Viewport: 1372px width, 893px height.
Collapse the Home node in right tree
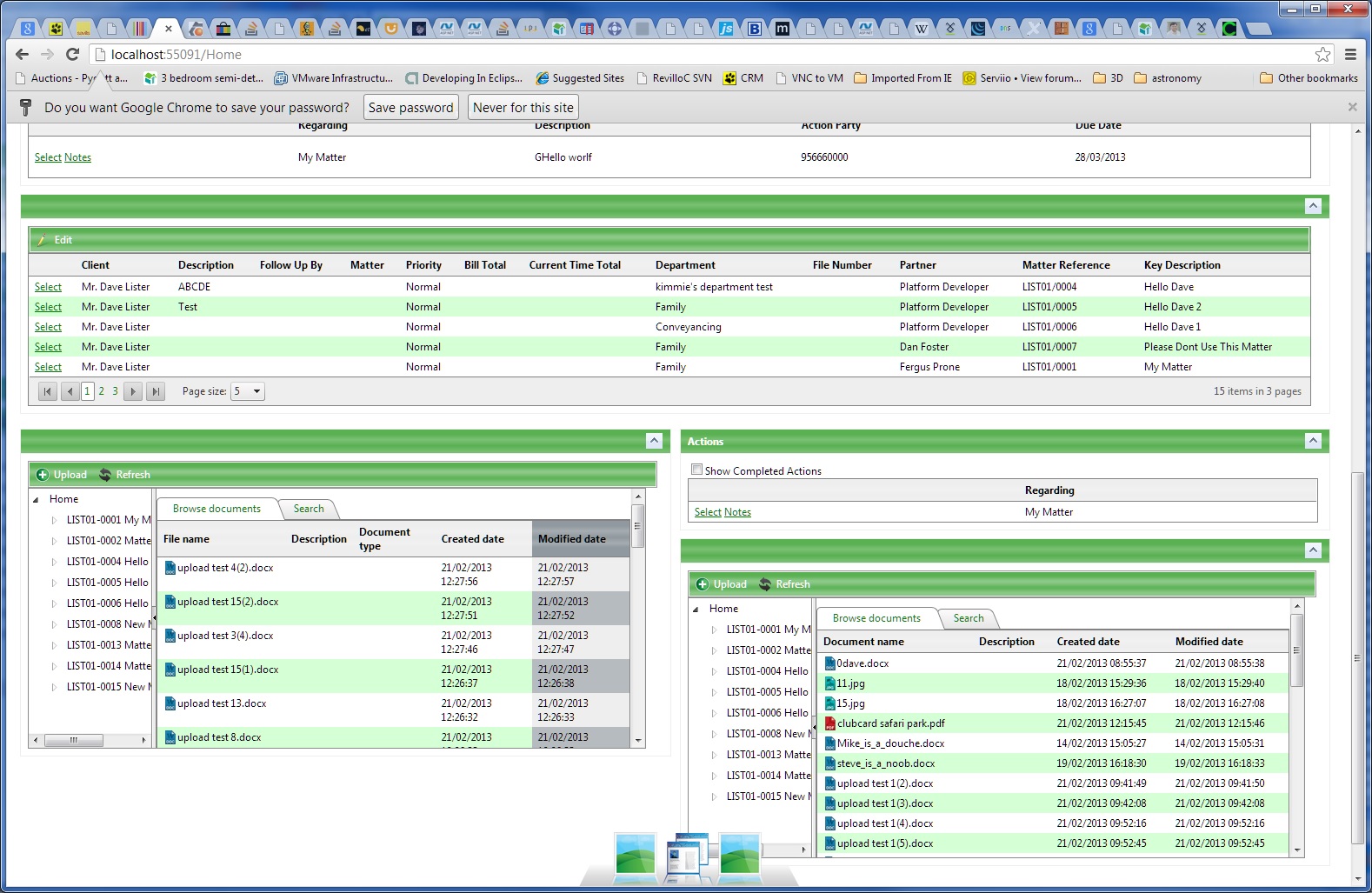[x=696, y=609]
